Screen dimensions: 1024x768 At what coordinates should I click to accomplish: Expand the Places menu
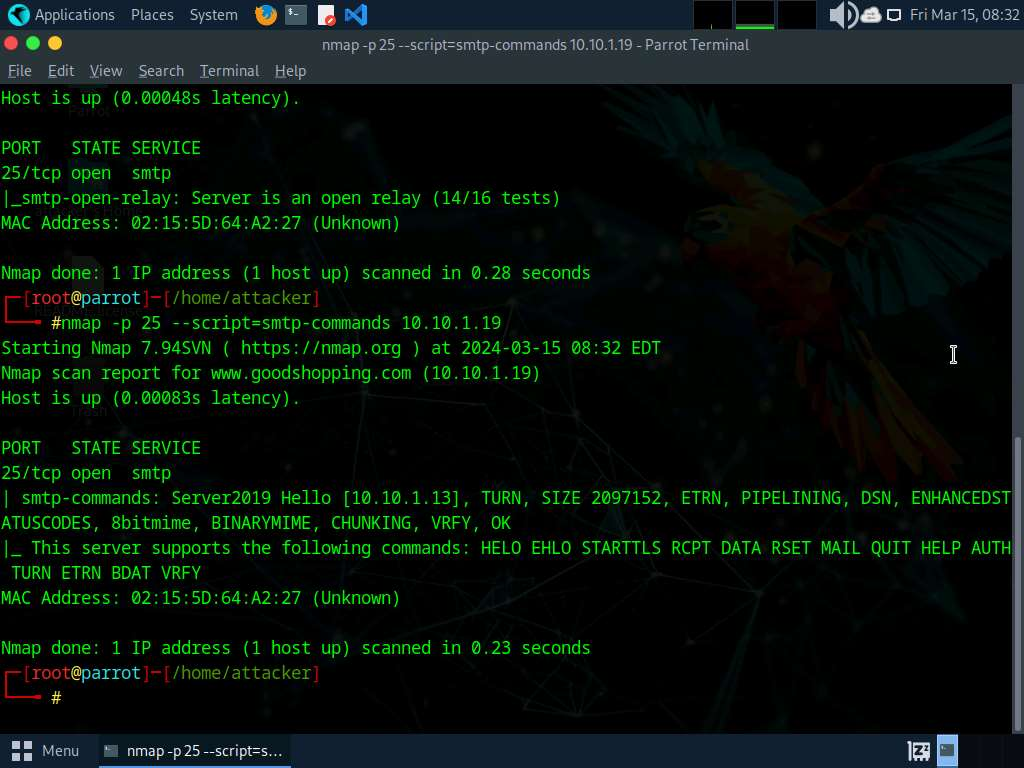[151, 15]
